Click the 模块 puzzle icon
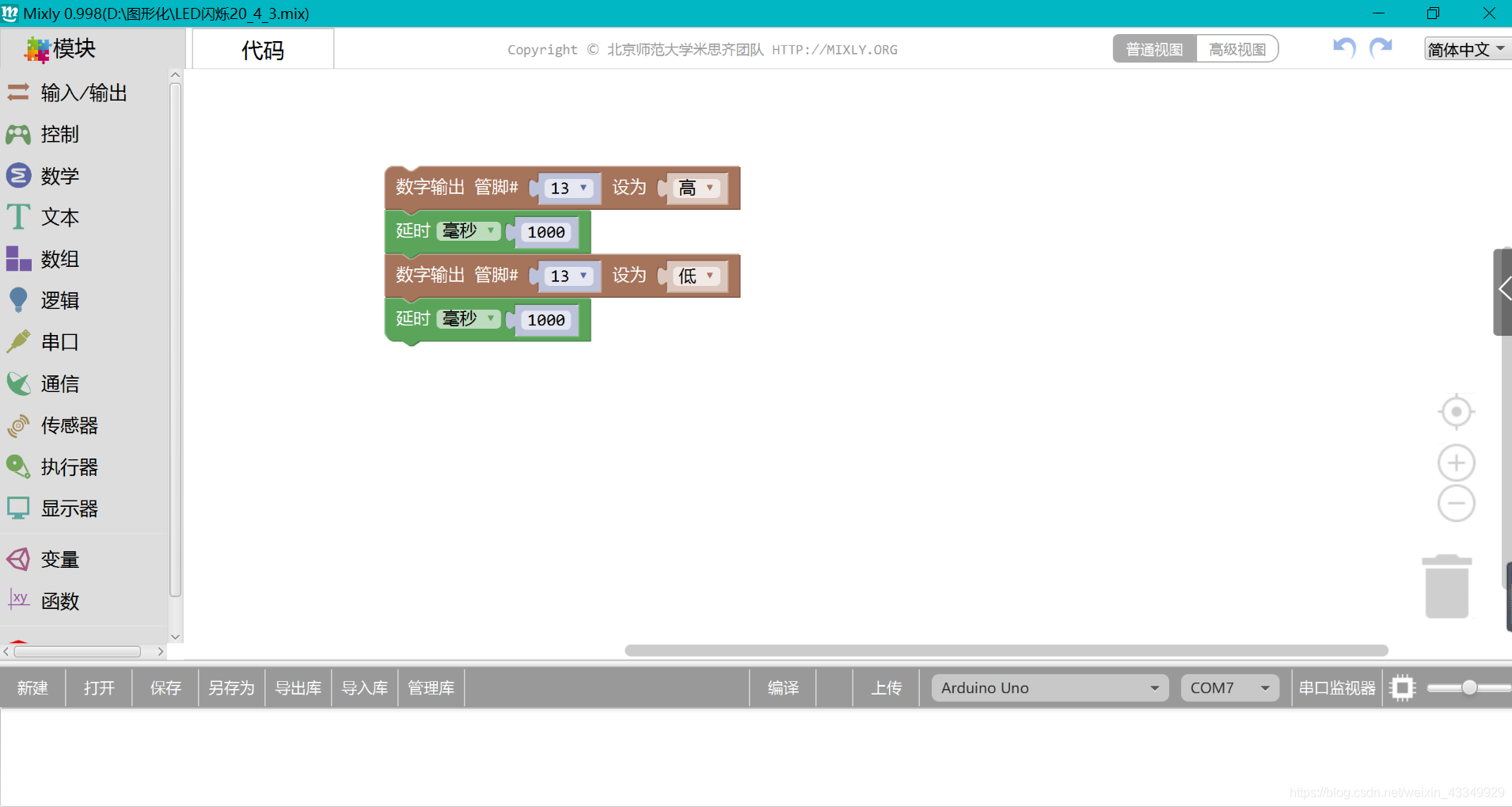The image size is (1512, 807). point(36,49)
